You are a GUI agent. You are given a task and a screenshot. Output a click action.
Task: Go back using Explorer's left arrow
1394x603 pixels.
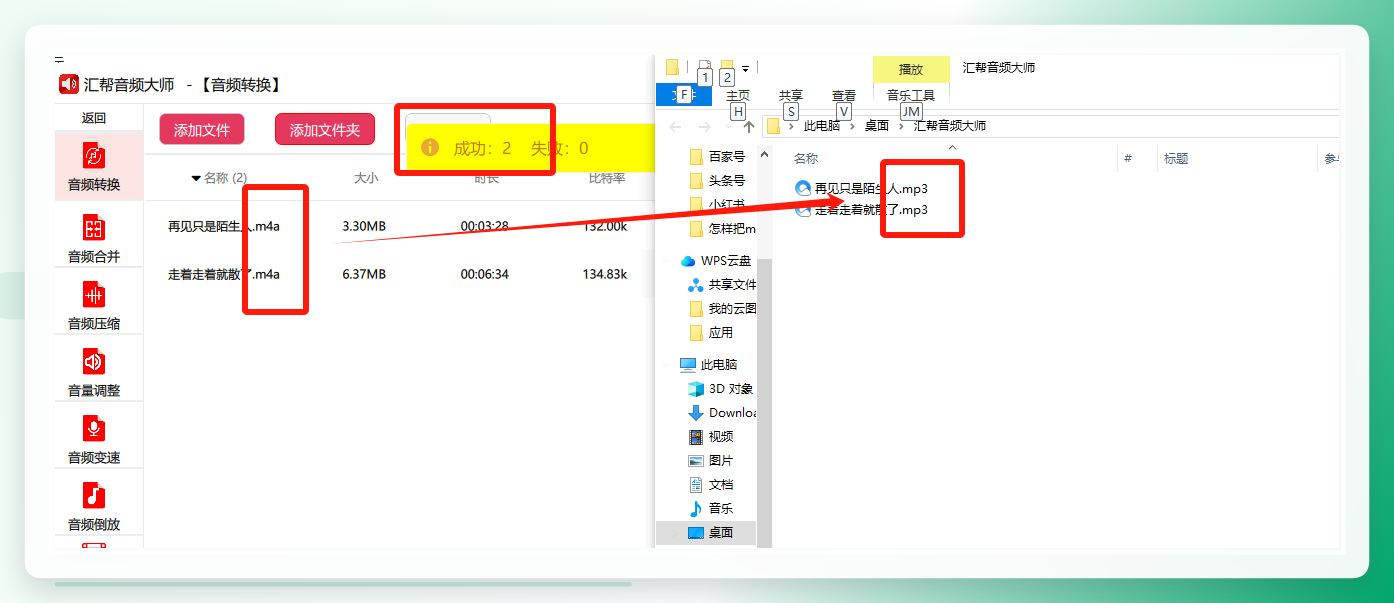[x=675, y=127]
